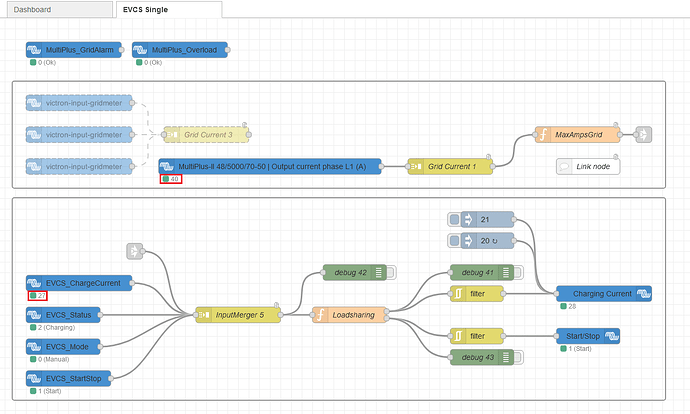The image size is (690, 414).
Task: Click the Victron icon on MultiPlus_GridAlarm node
Action: click(34, 50)
